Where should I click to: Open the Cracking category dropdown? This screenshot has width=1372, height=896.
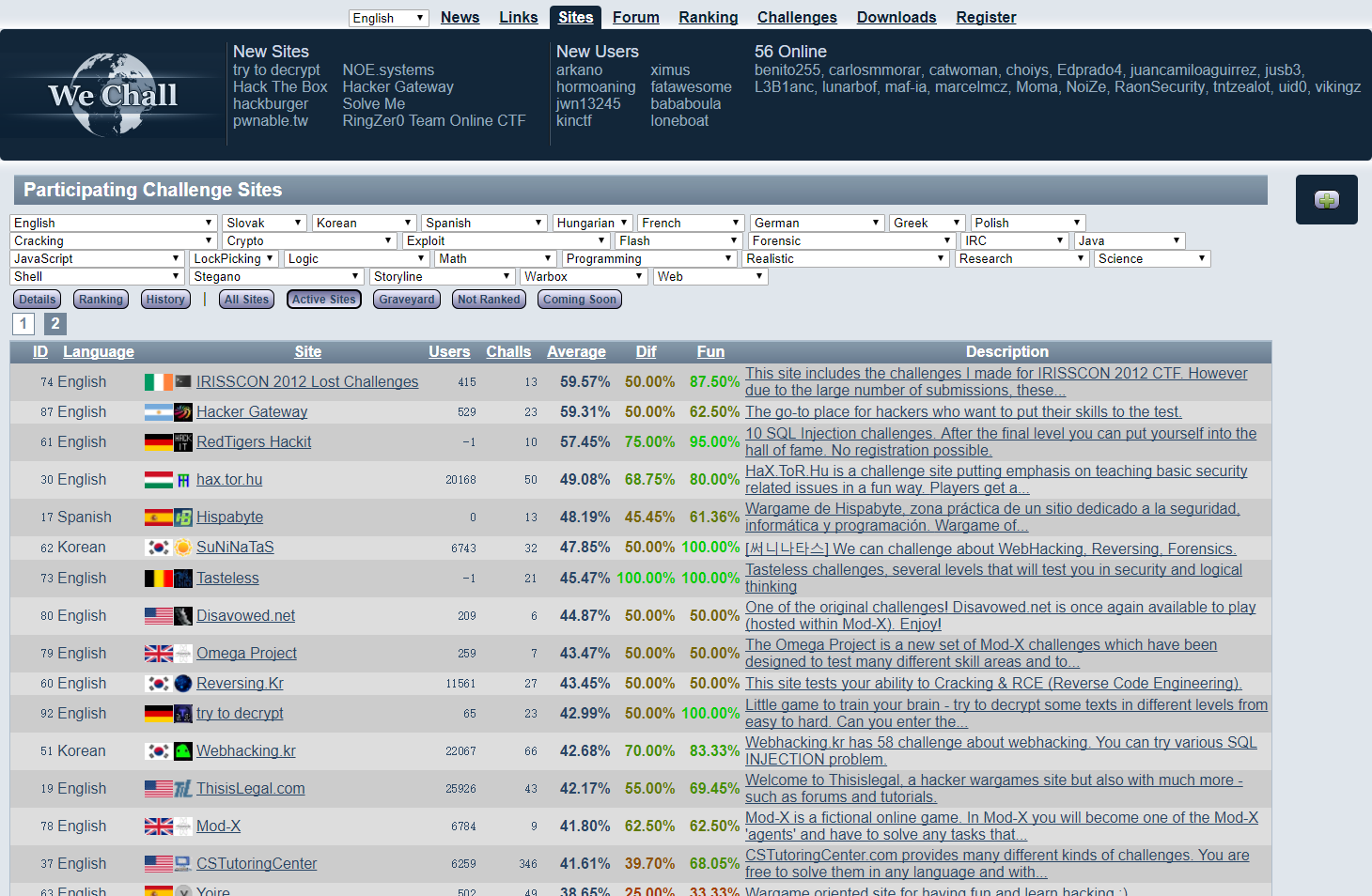coord(114,240)
